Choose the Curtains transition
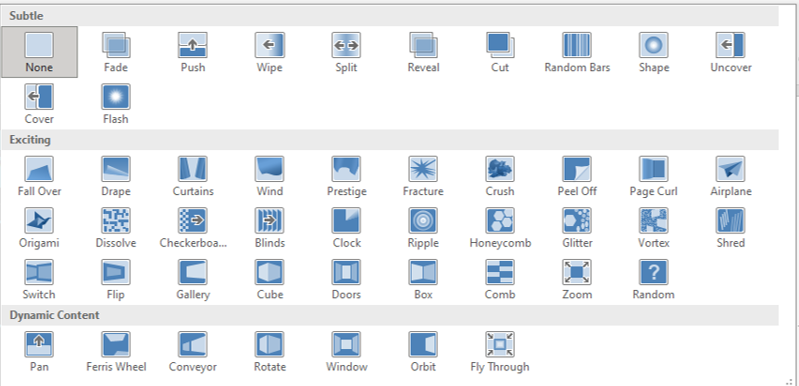Screen dimensions: 799x386 (x=193, y=176)
